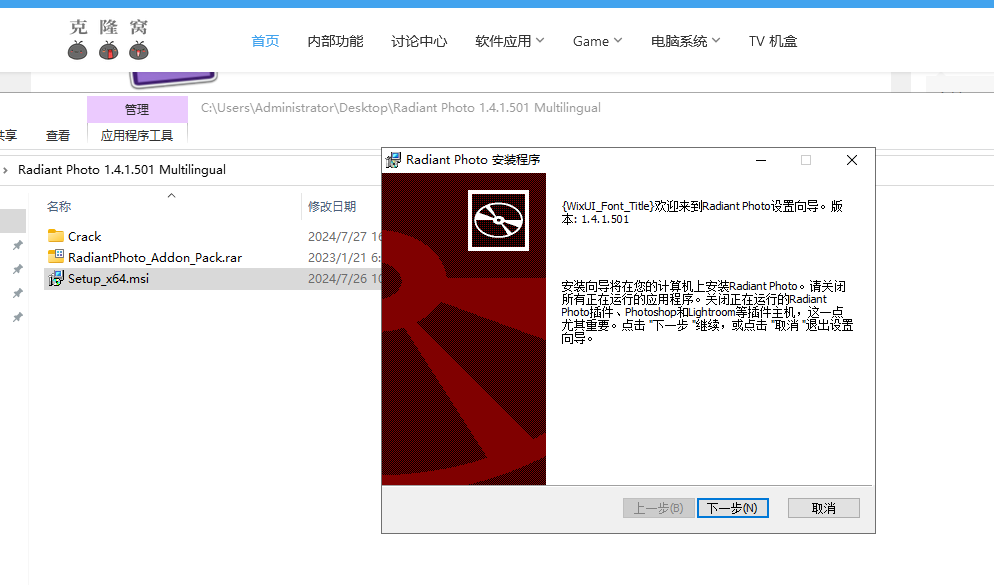Click 下一步(N) to continue installation
Image resolution: width=994 pixels, height=585 pixels.
(x=733, y=508)
